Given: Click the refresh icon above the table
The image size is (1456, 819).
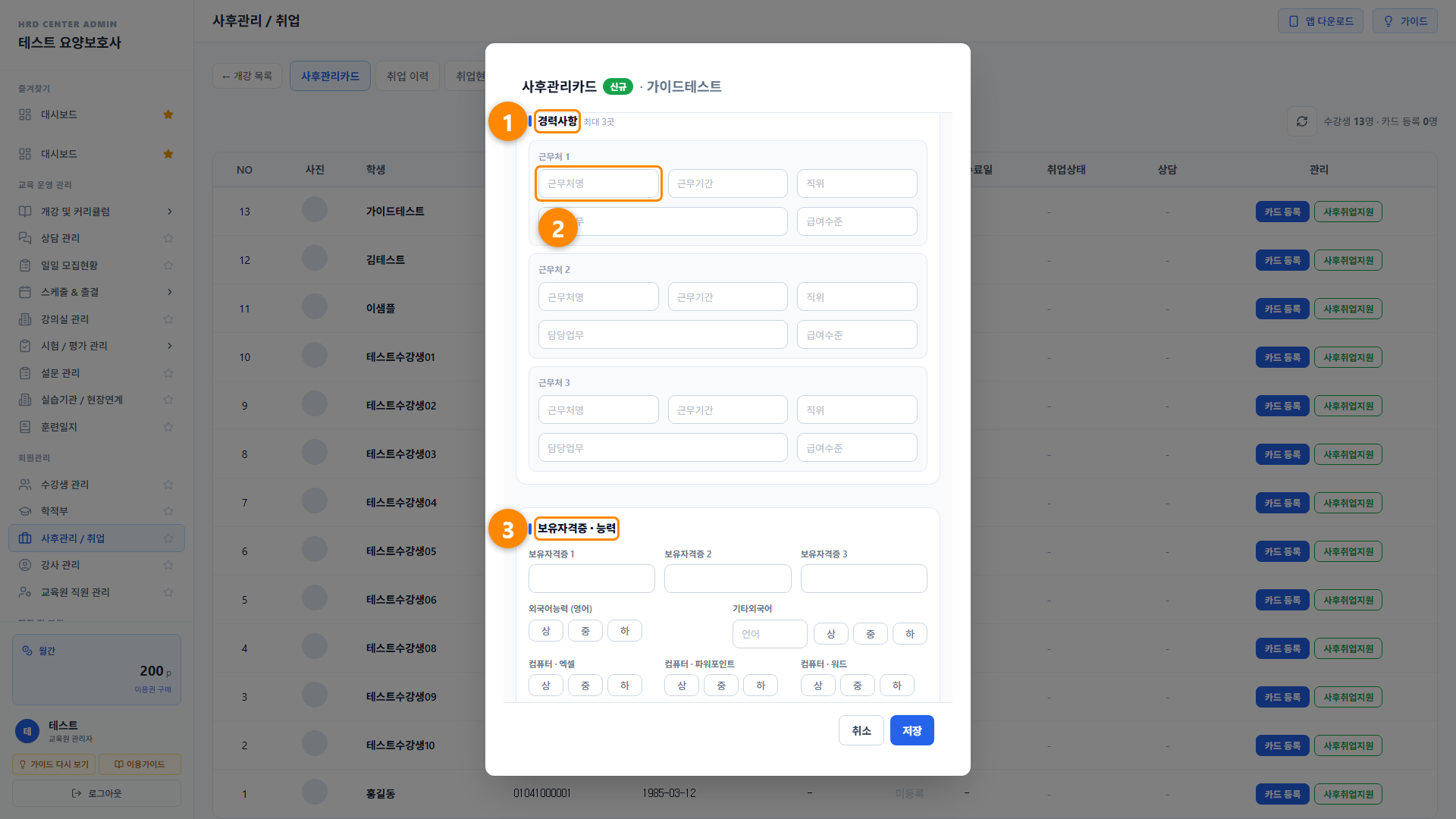Looking at the screenshot, I should tap(1302, 121).
